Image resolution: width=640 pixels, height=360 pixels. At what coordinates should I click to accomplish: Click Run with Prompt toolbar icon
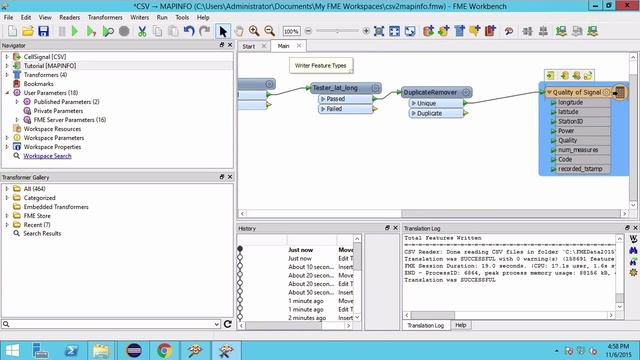point(91,31)
